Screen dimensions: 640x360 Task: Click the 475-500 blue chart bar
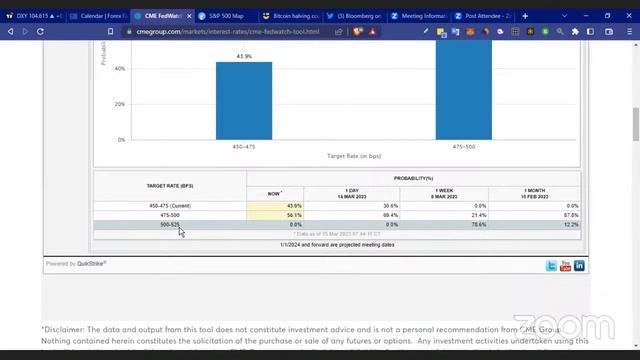point(464,90)
